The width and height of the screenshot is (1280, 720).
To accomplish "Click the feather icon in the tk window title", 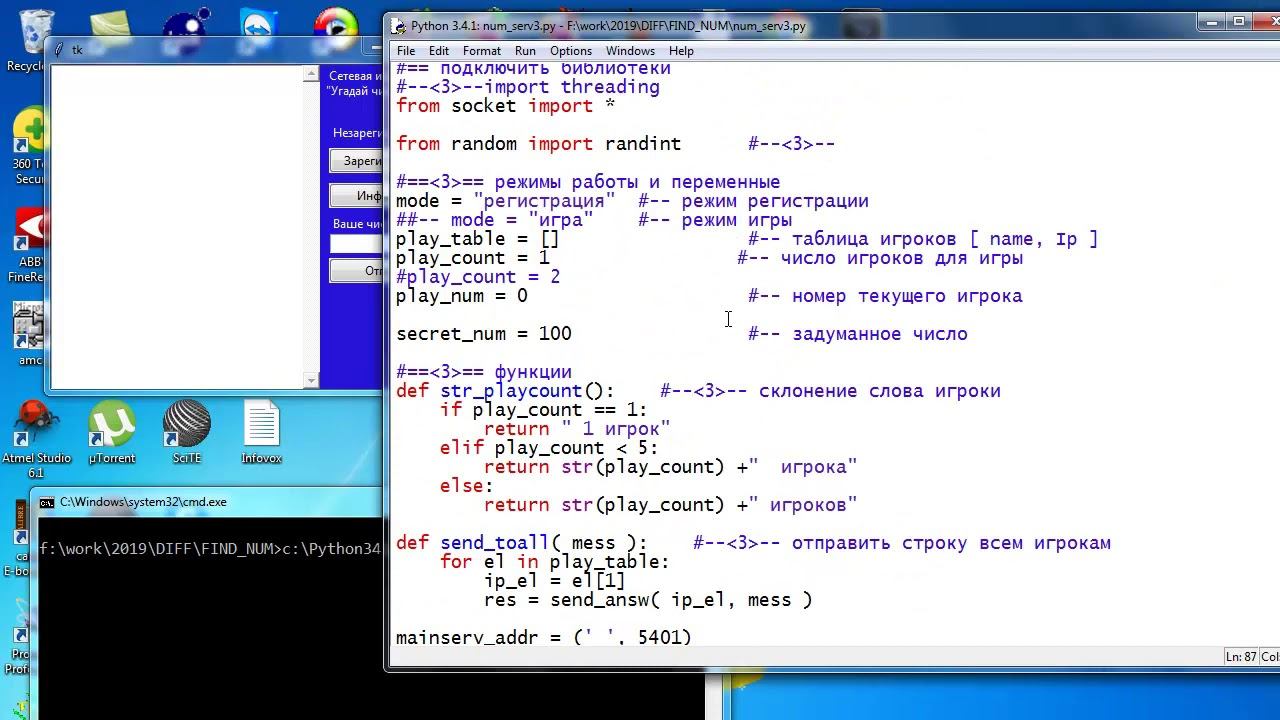I will (60, 49).
